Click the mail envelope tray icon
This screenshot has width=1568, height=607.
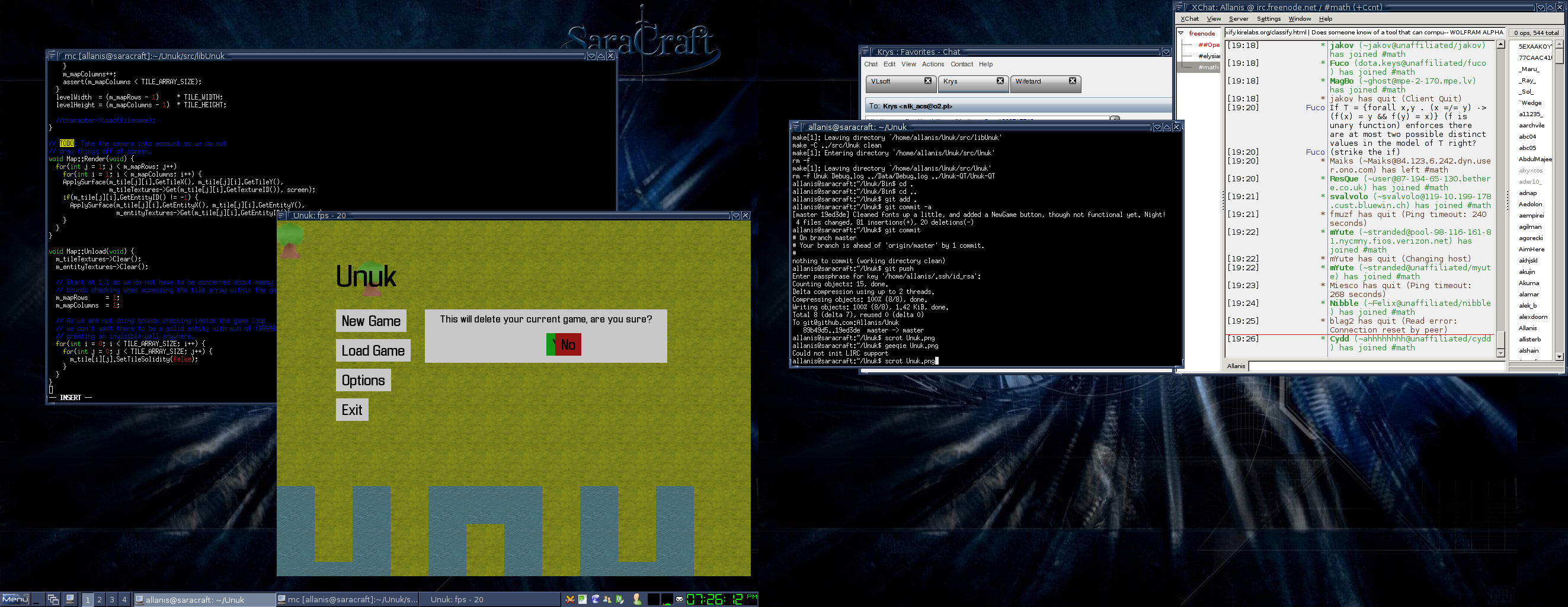tap(679, 600)
